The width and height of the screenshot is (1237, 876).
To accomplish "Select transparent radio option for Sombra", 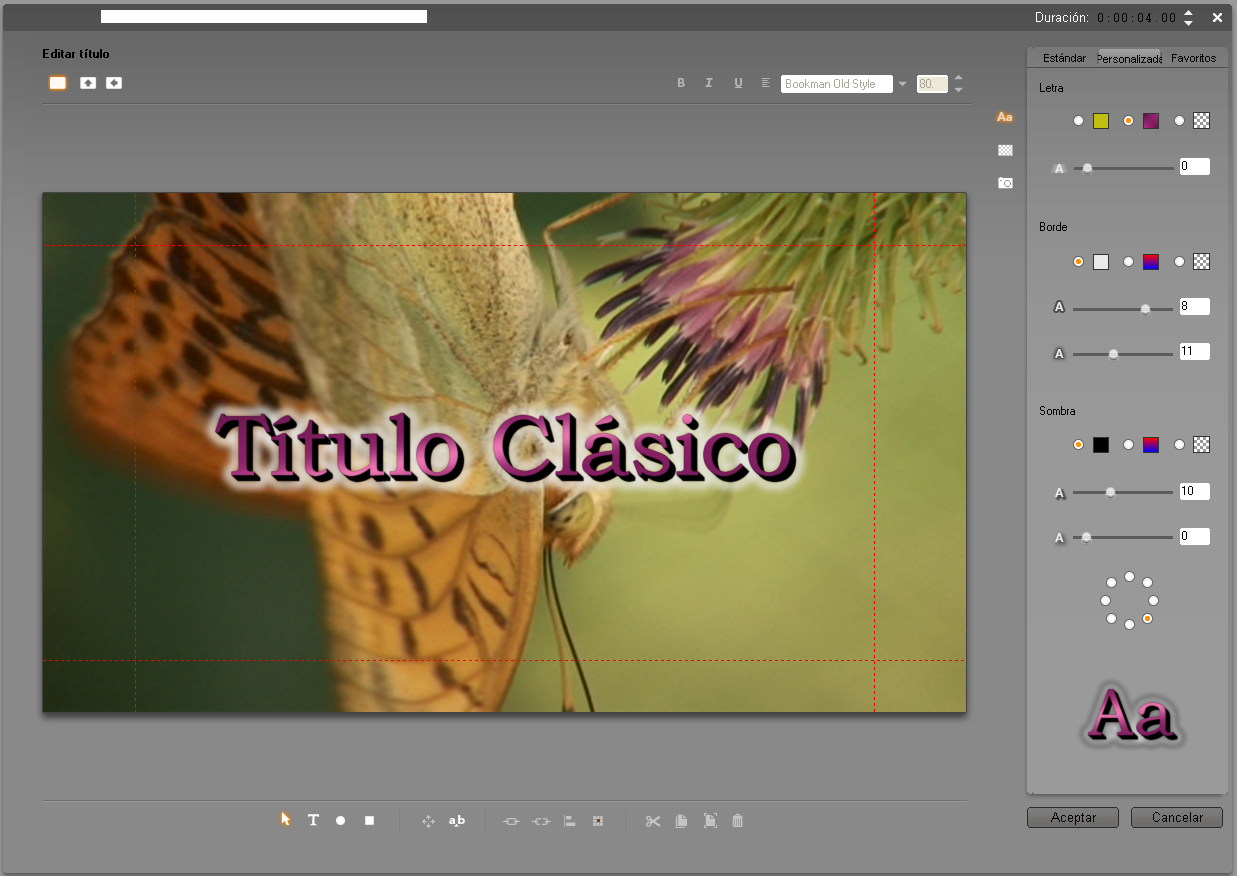I will (1180, 444).
